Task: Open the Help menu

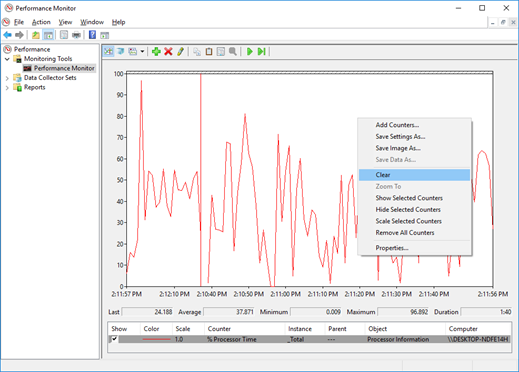Action: (118, 22)
